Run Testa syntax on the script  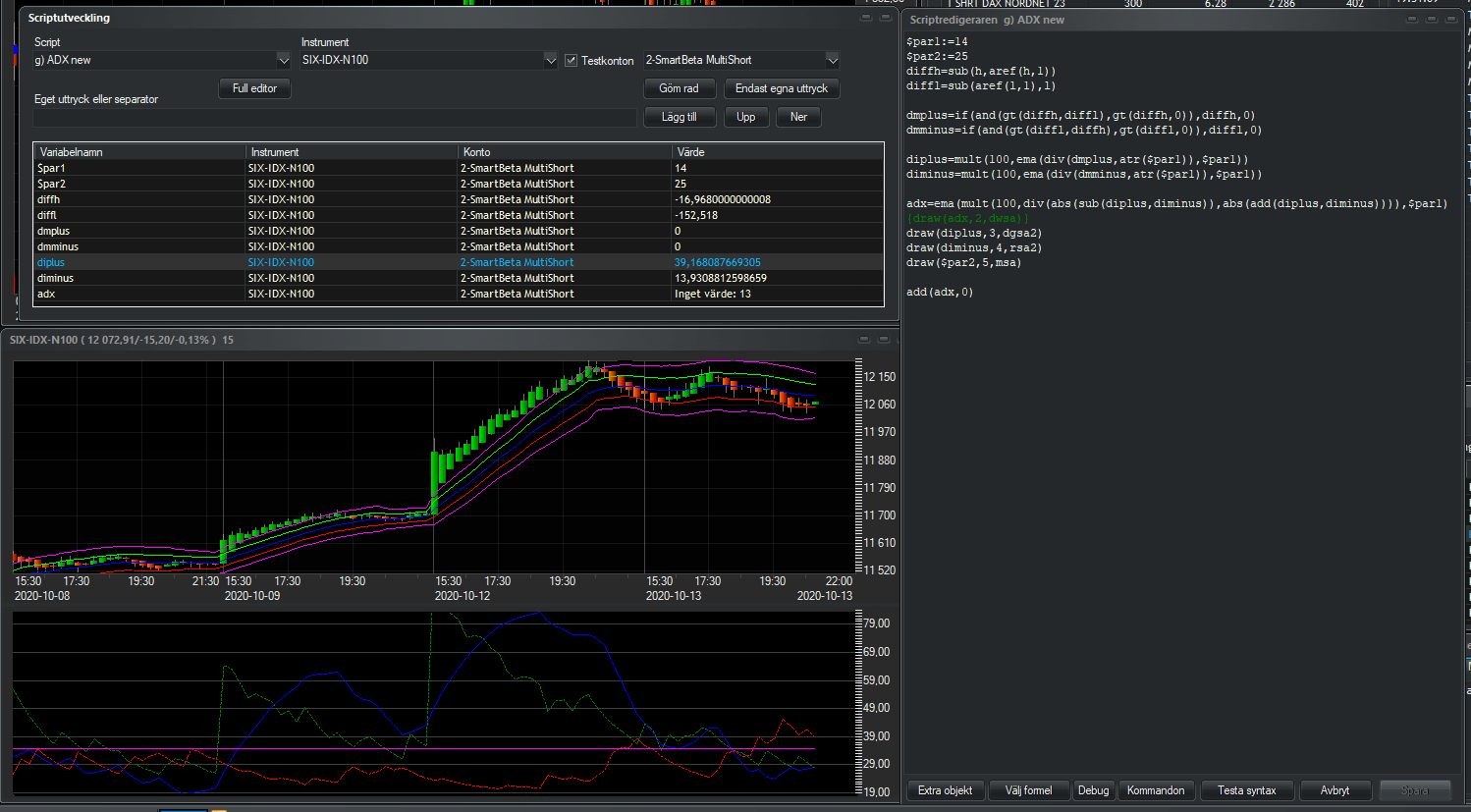point(1246,790)
